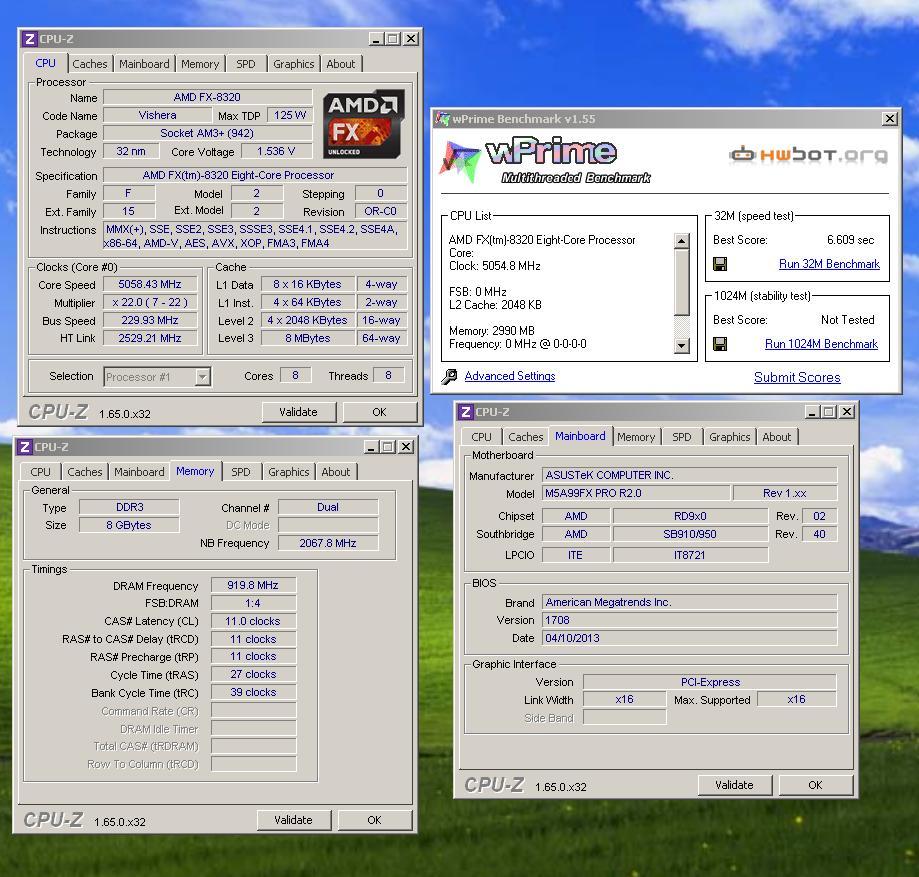Click OK in the Mainboard tab window

[x=815, y=785]
